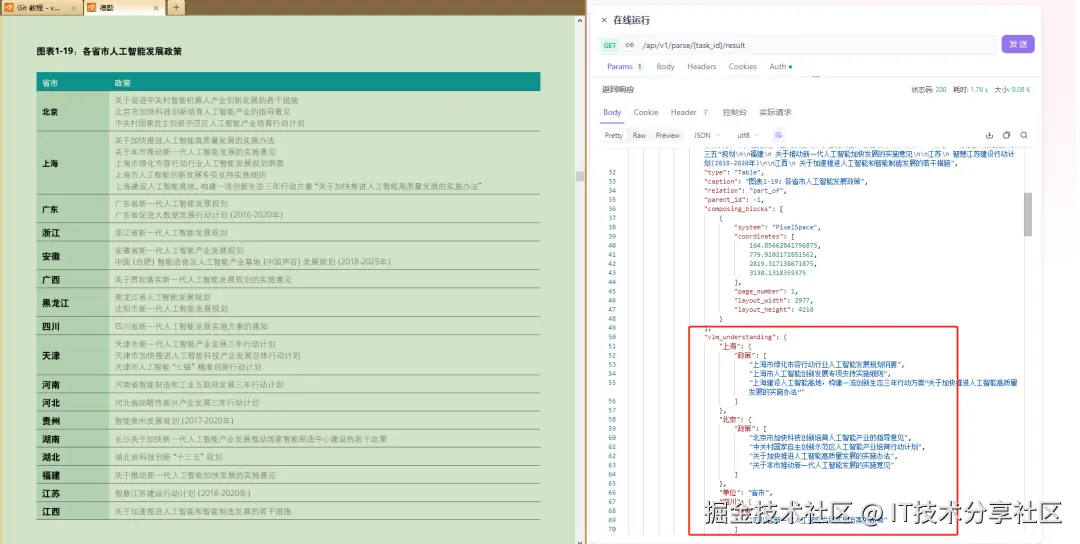Switch to the 实际请求 tab
Image resolution: width=1080 pixels, height=544 pixels.
tap(775, 112)
